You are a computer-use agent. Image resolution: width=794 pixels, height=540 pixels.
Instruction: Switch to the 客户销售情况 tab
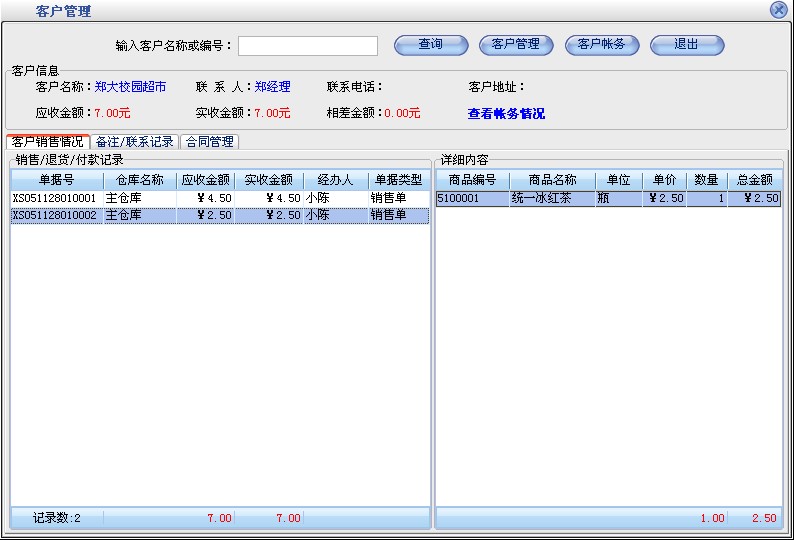point(48,142)
